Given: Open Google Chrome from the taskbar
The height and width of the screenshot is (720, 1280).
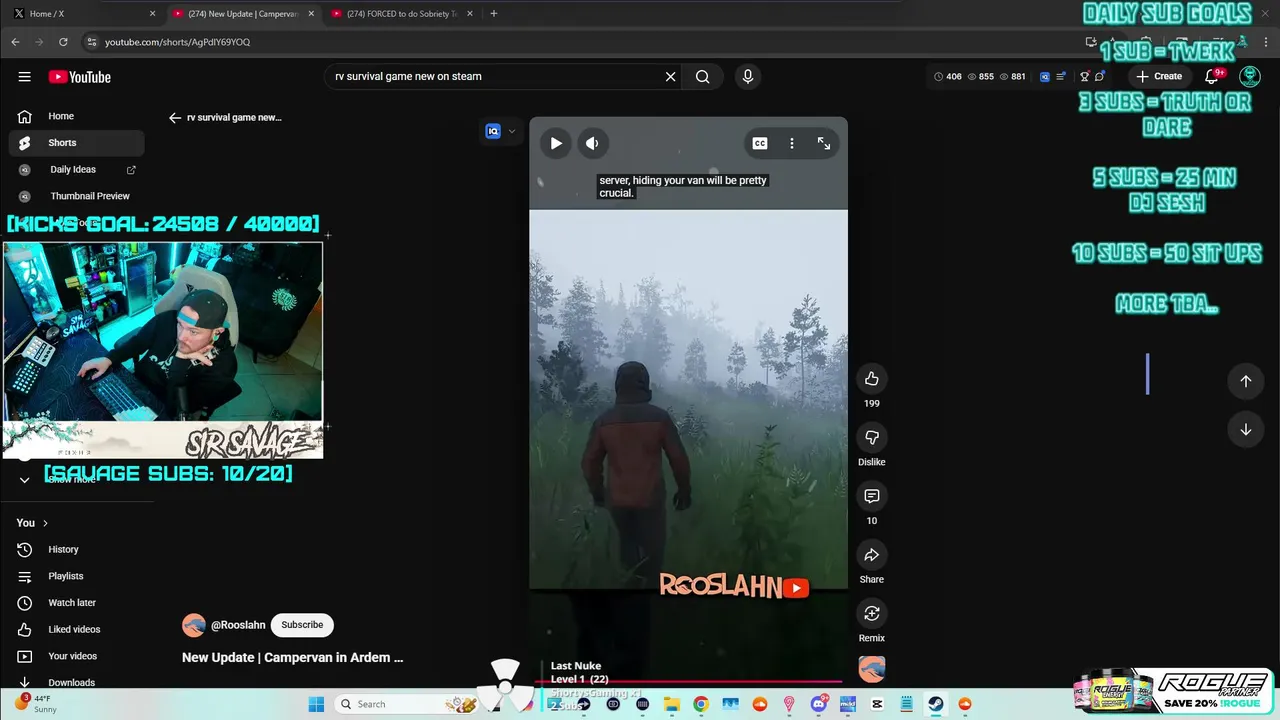Looking at the screenshot, I should pos(701,704).
